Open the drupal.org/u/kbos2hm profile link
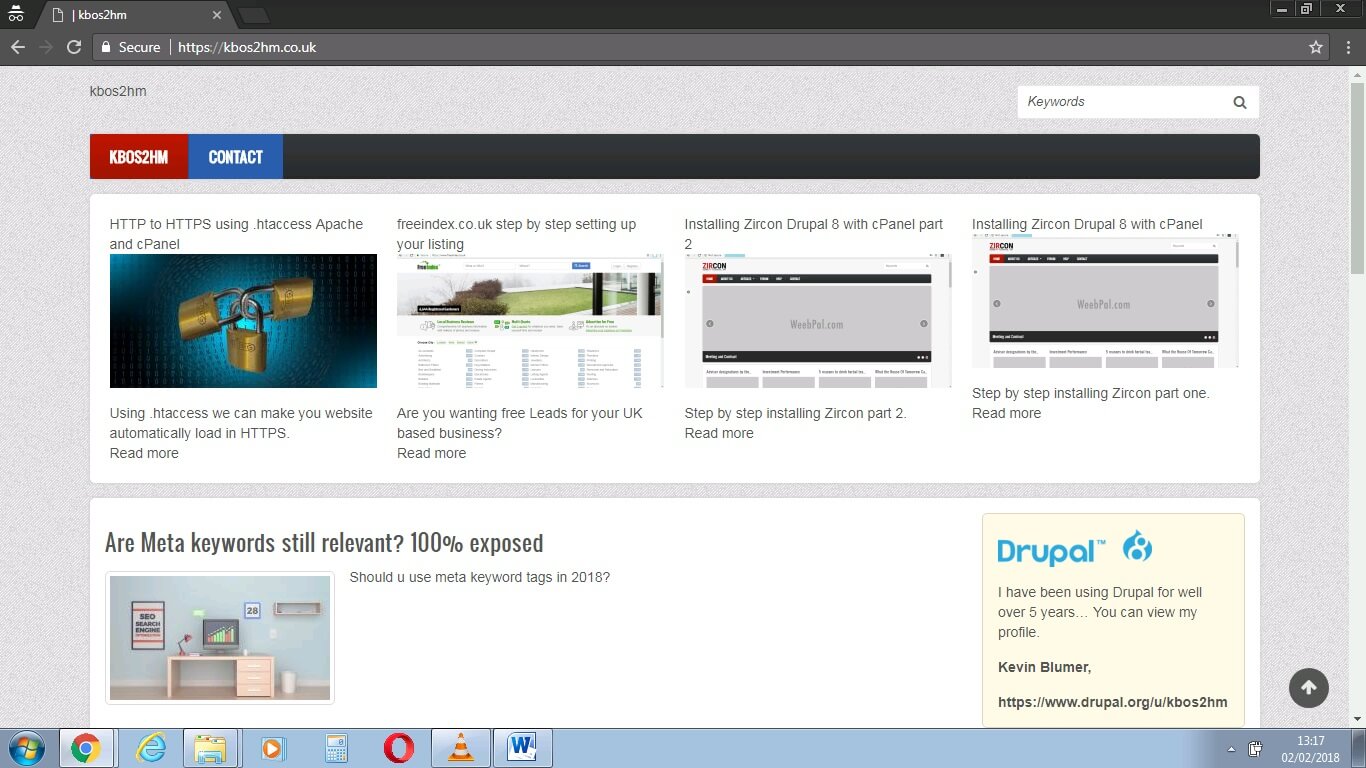The image size is (1366, 768). tap(1112, 702)
